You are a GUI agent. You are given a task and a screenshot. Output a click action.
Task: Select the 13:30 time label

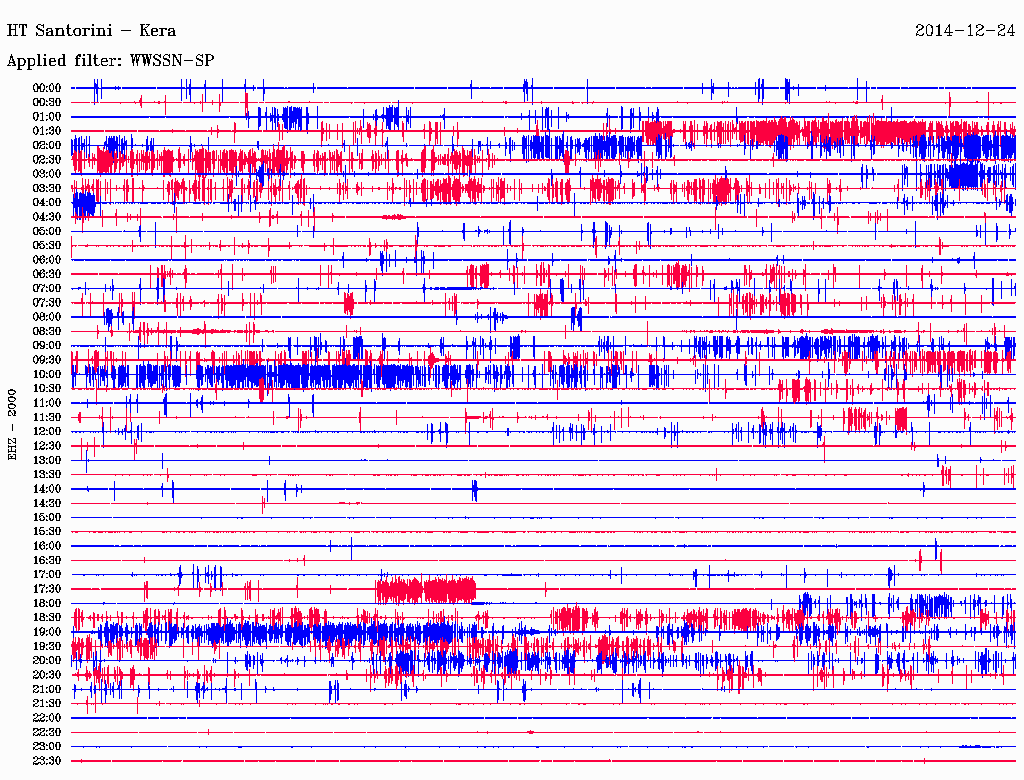(47, 474)
